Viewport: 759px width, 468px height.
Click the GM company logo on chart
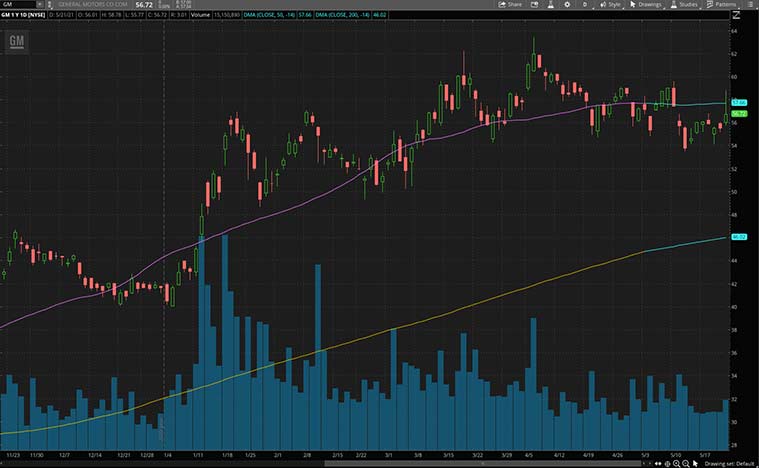click(16, 41)
